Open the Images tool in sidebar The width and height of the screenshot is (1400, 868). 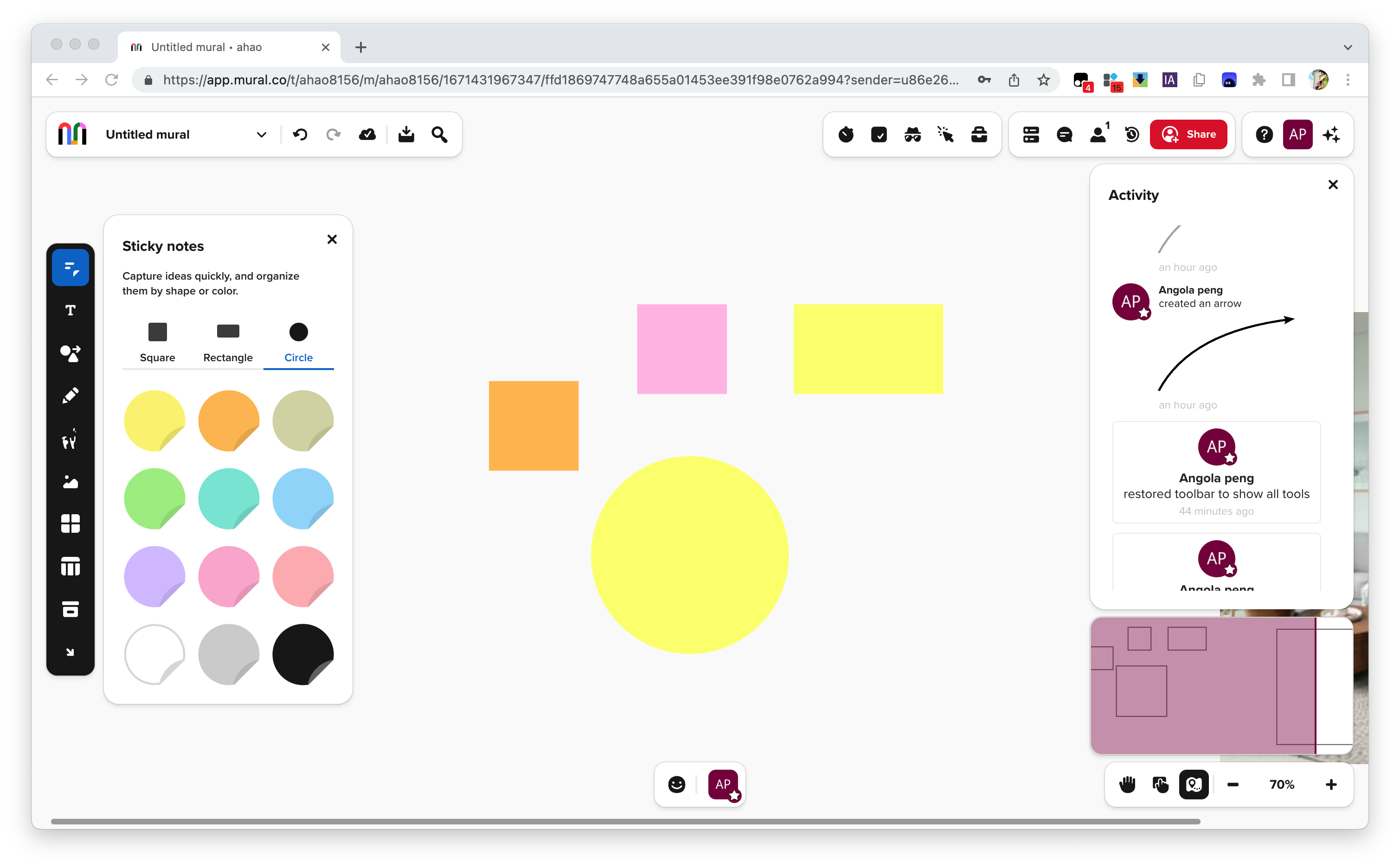pyautogui.click(x=70, y=481)
